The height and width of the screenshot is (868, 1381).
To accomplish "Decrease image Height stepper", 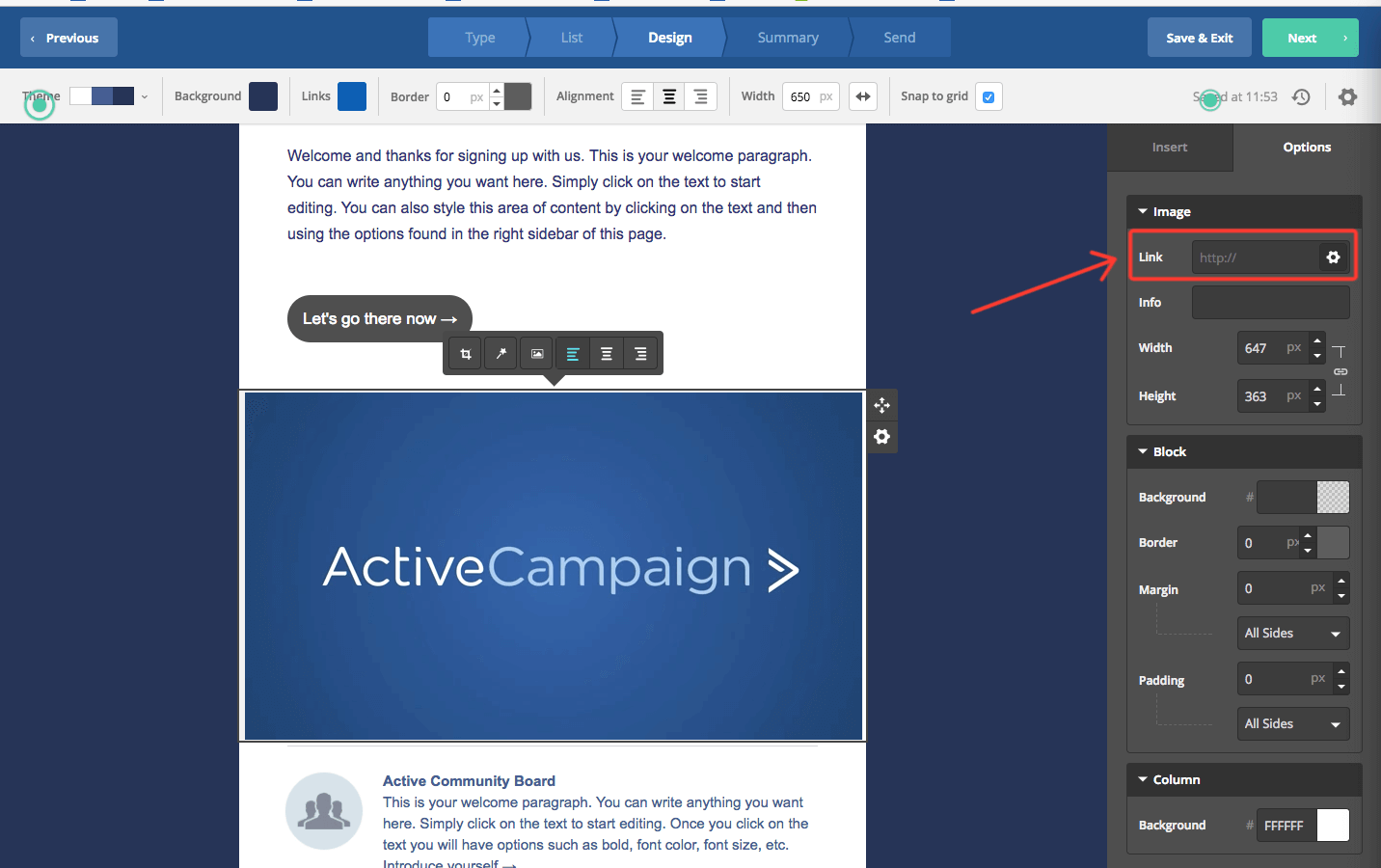I will point(1317,404).
